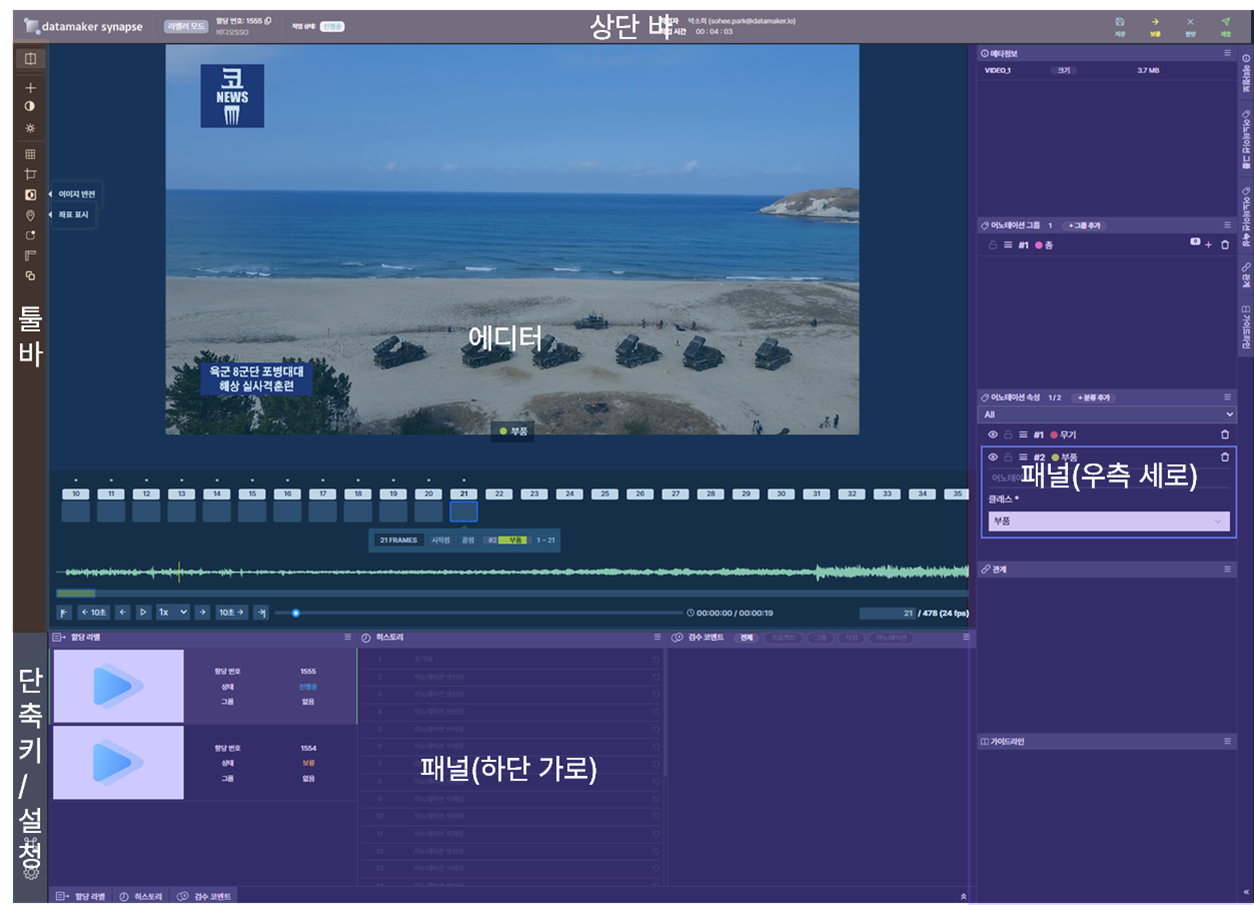Toggle lock on annotation #2 부품
Viewport: 1254px width, 905px height.
click(1008, 457)
